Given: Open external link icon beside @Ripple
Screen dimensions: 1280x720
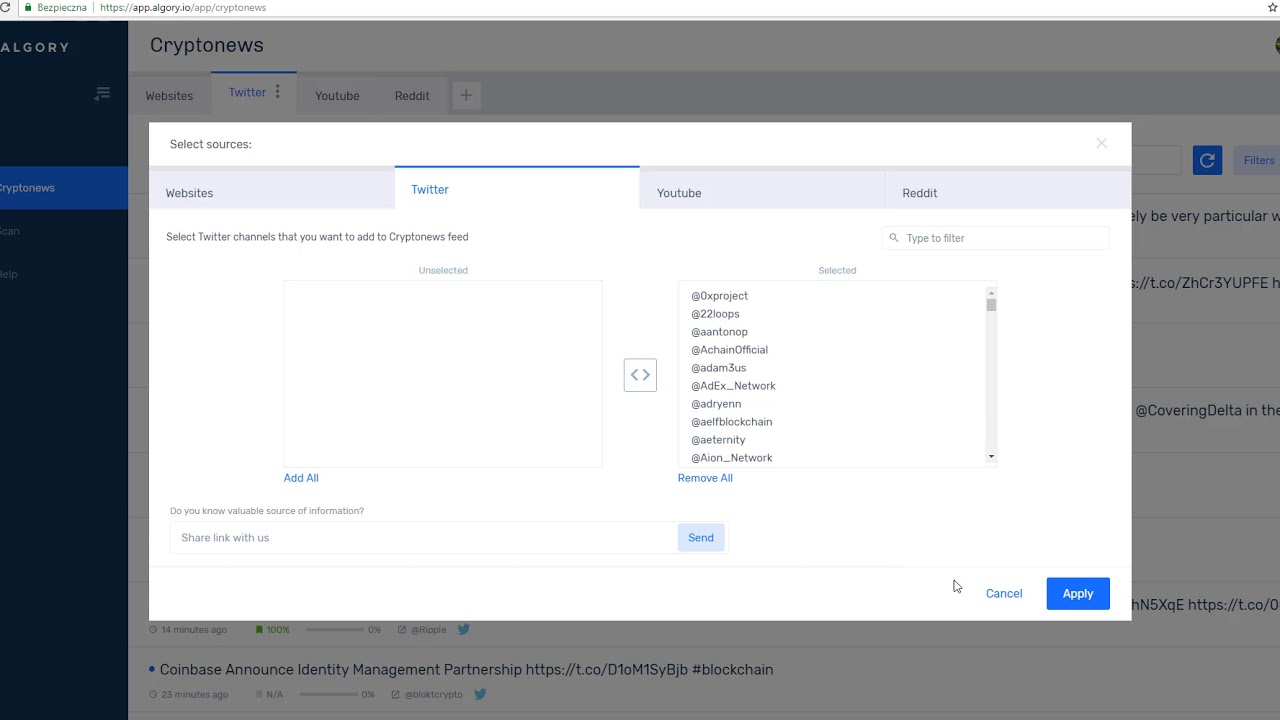Looking at the screenshot, I should coord(402,630).
